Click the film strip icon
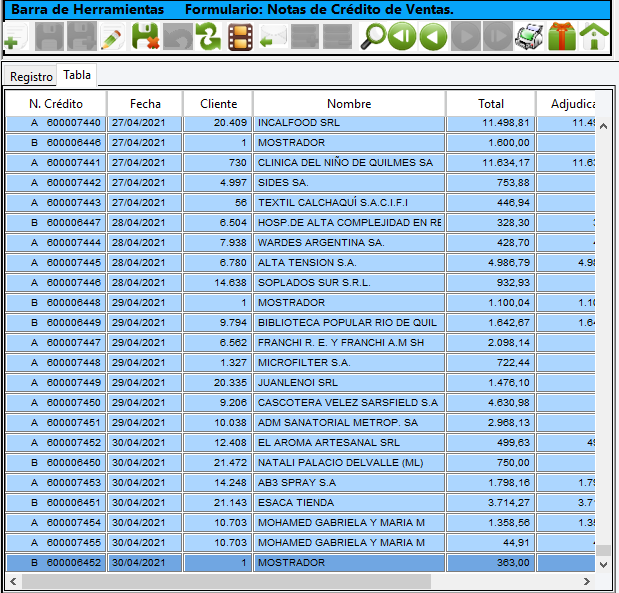The image size is (619, 593). tap(240, 37)
